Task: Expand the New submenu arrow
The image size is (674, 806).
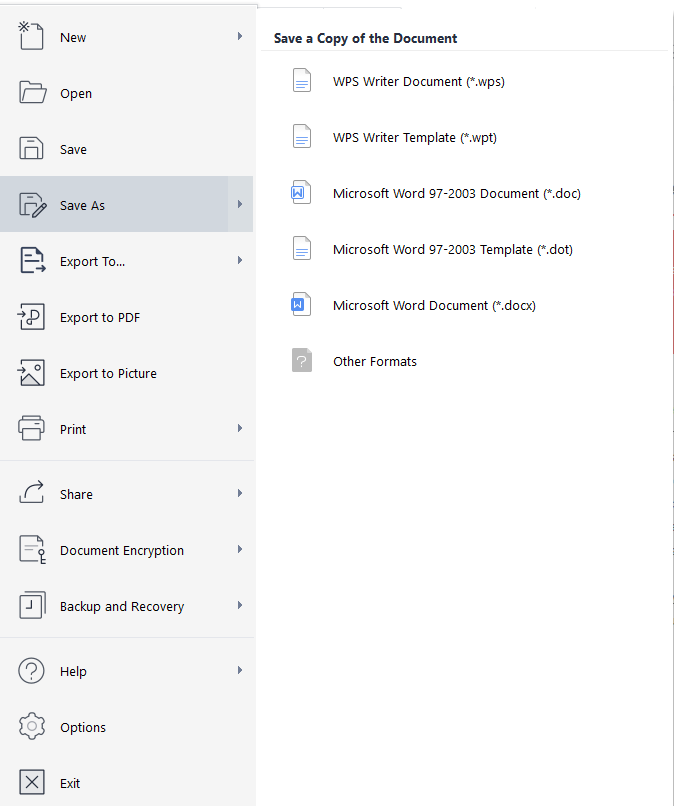Action: (240, 37)
